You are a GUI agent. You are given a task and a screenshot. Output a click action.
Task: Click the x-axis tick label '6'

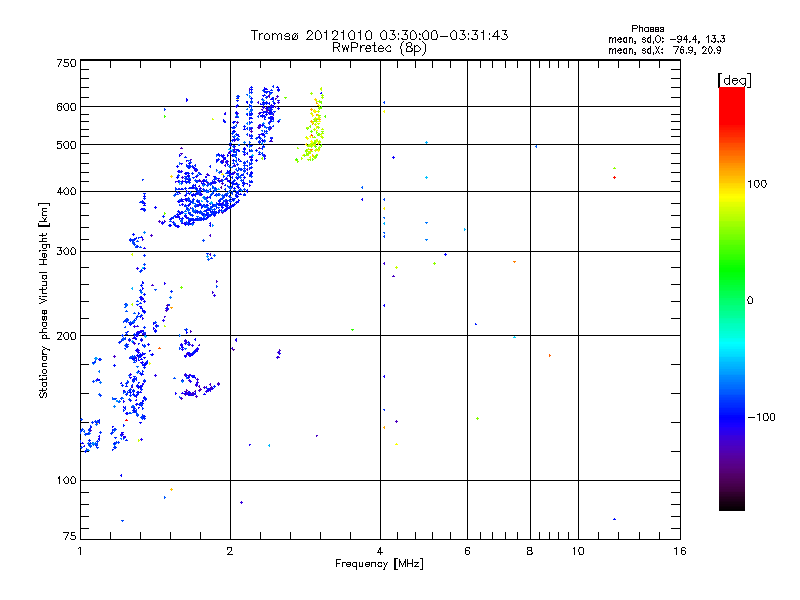point(467,551)
